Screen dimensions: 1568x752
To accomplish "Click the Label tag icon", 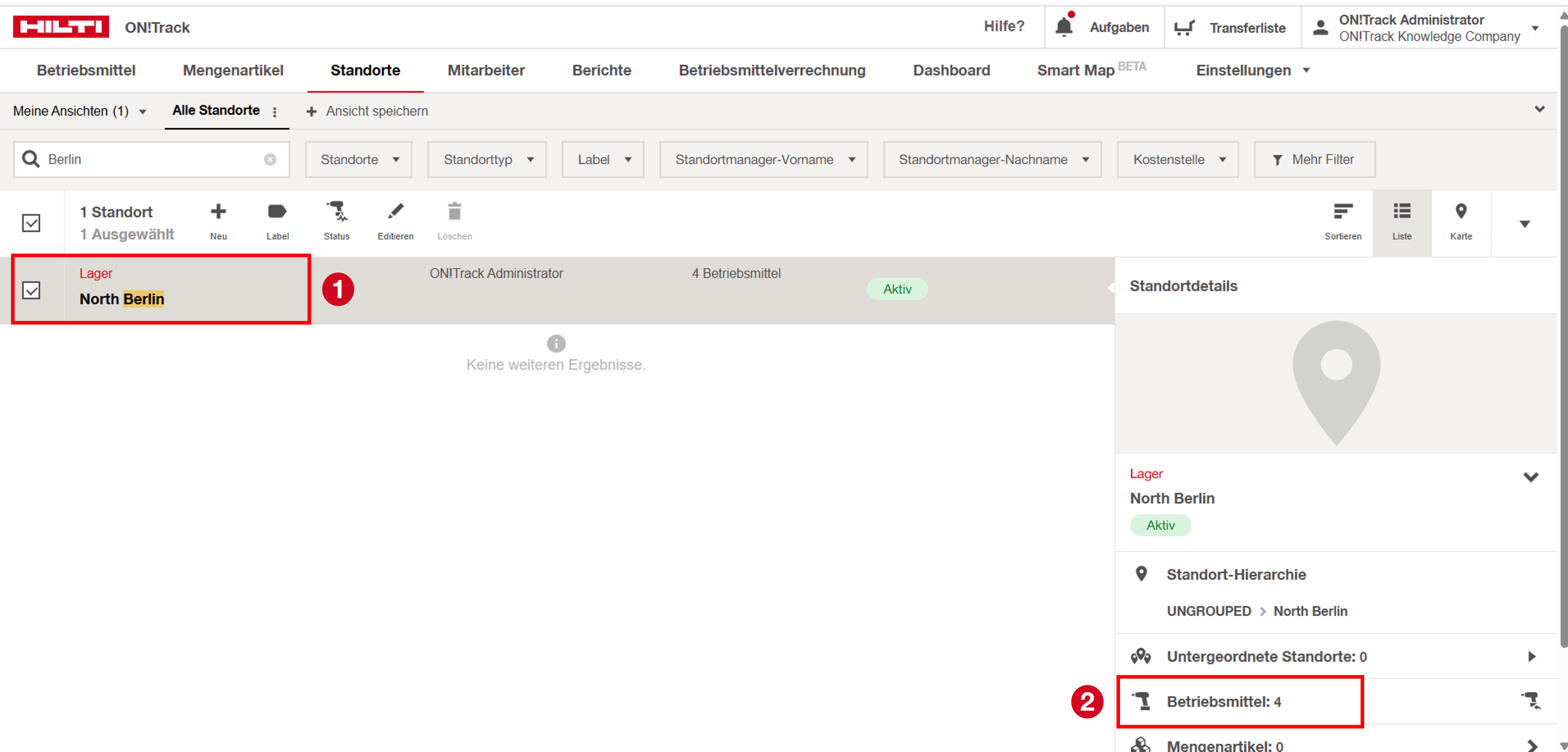I will (x=277, y=211).
